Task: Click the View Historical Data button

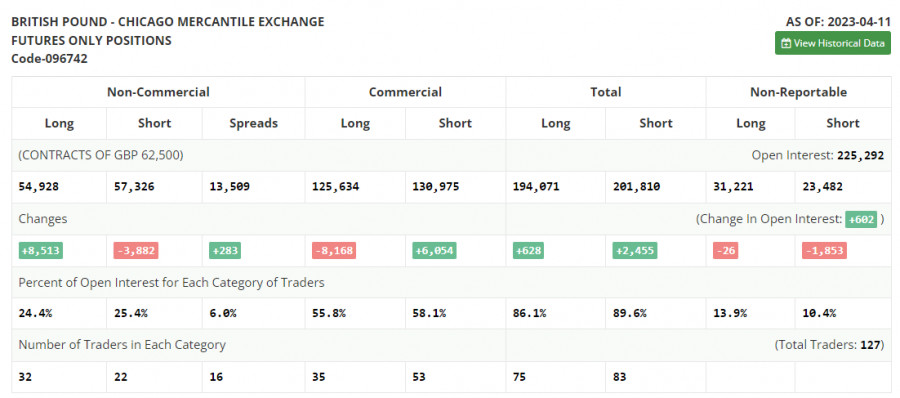Action: pyautogui.click(x=832, y=43)
